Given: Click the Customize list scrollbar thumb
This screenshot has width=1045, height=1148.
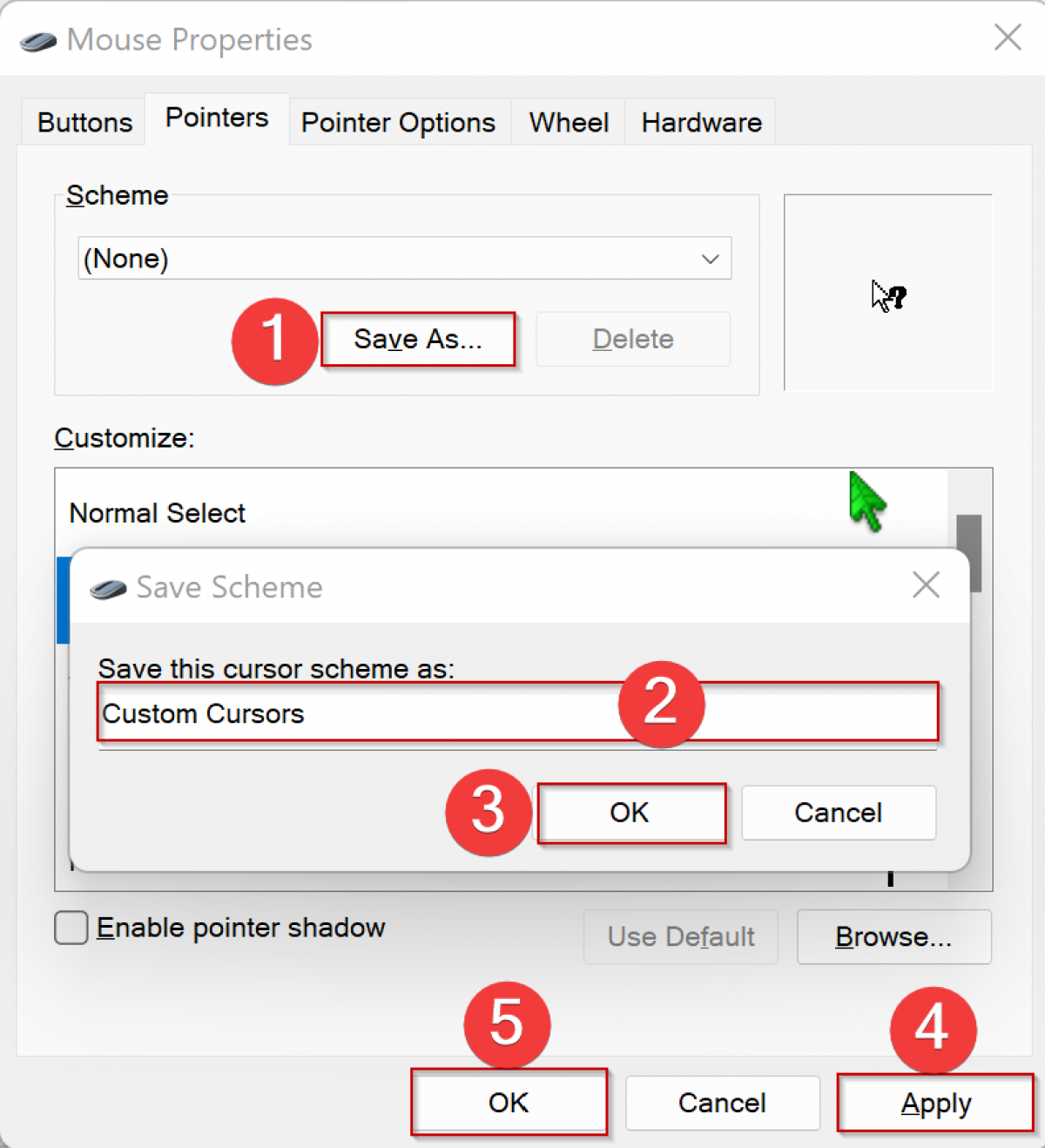Looking at the screenshot, I should click(969, 552).
